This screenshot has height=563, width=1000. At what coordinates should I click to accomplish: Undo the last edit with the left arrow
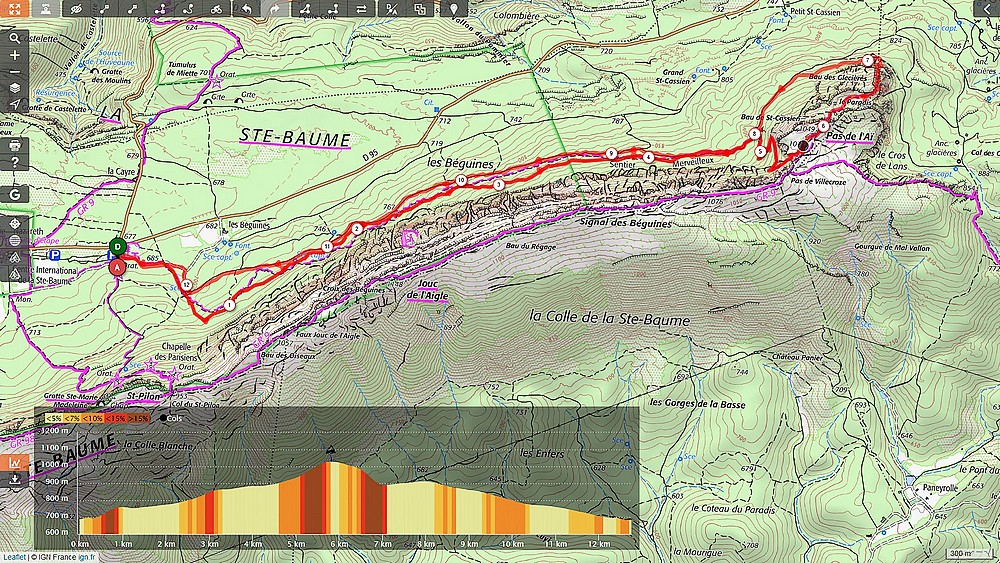246,8
